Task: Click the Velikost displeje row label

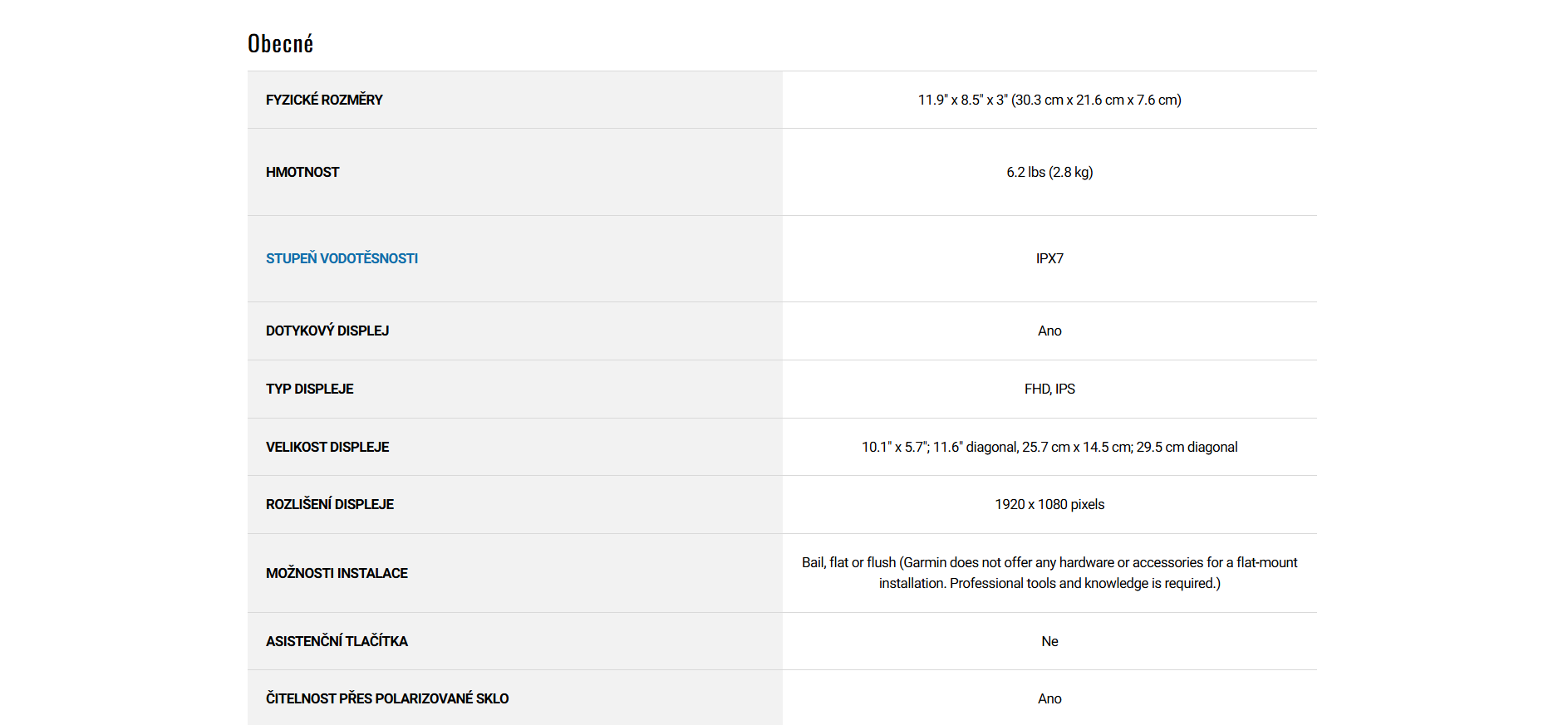Action: tap(327, 447)
